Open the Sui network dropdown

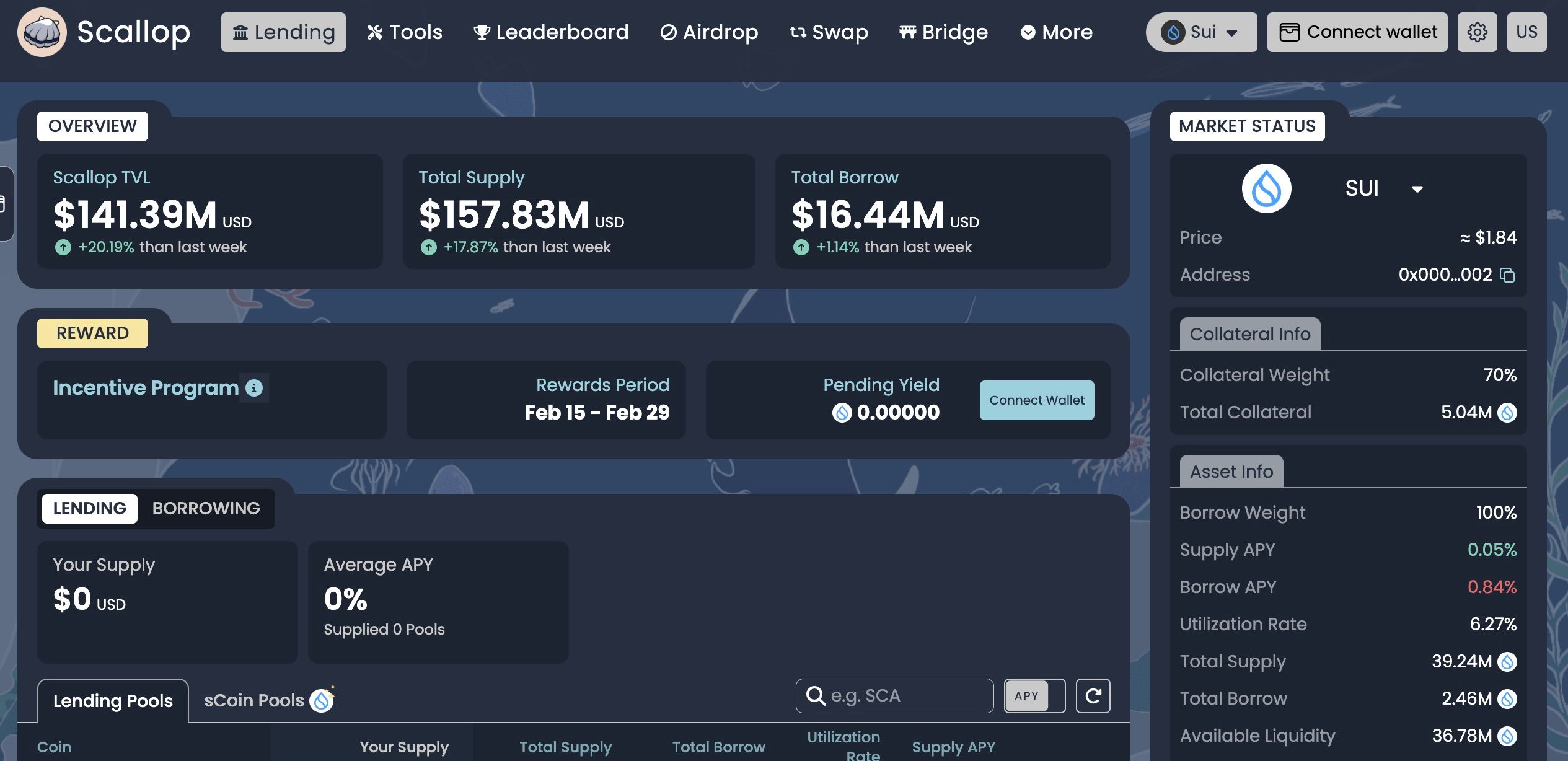[x=1200, y=32]
